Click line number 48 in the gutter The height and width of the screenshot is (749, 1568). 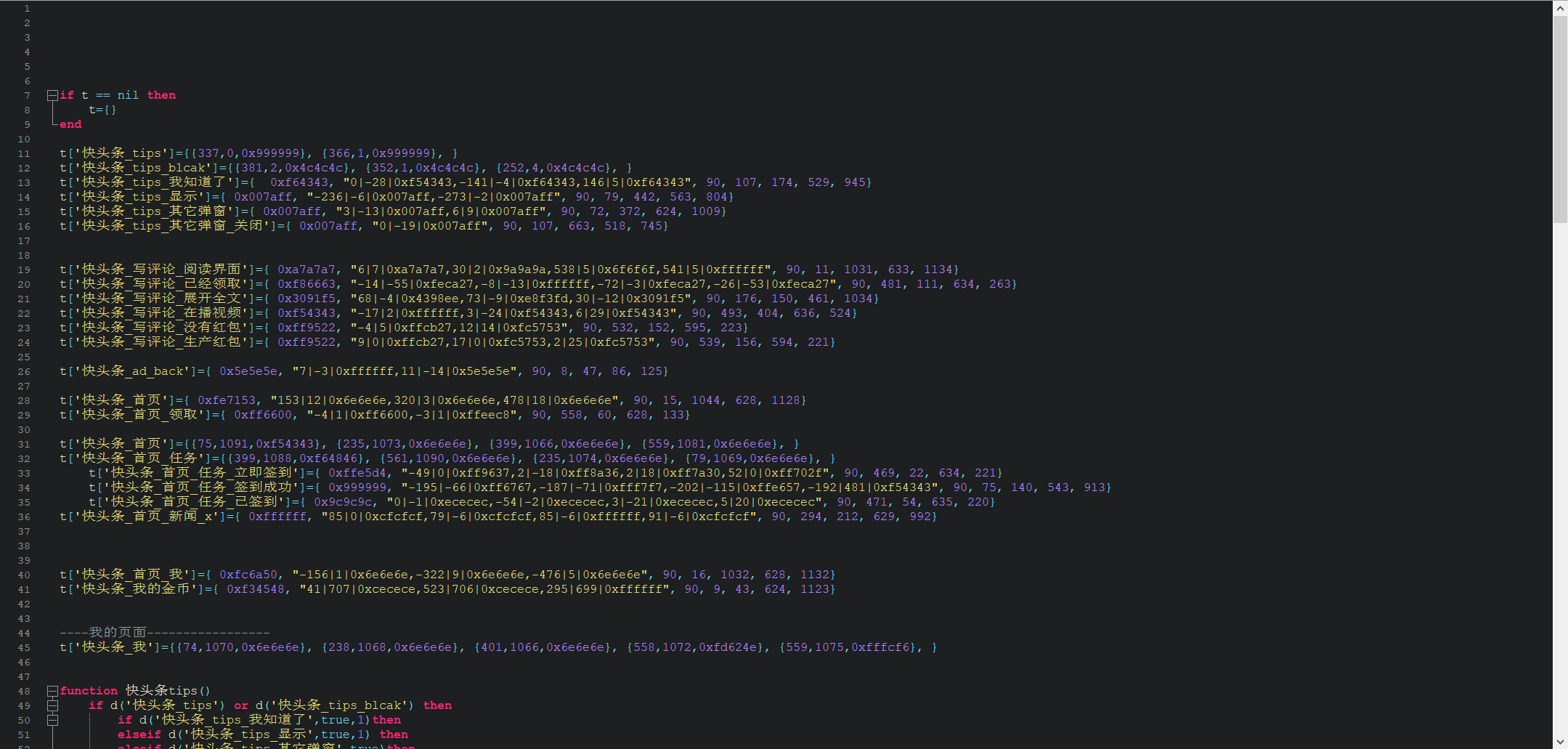coord(24,691)
